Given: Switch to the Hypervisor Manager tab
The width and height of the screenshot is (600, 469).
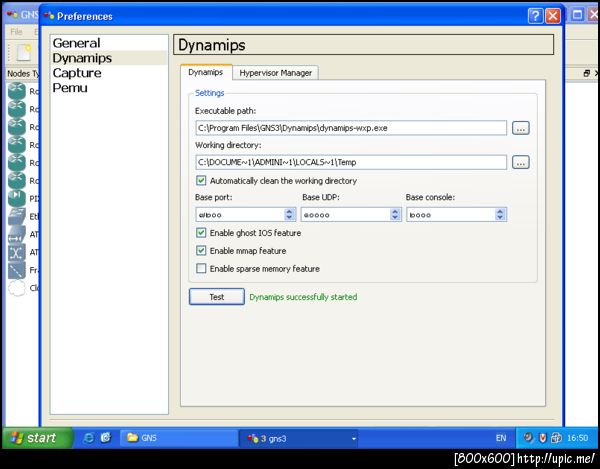Looking at the screenshot, I should 276,73.
